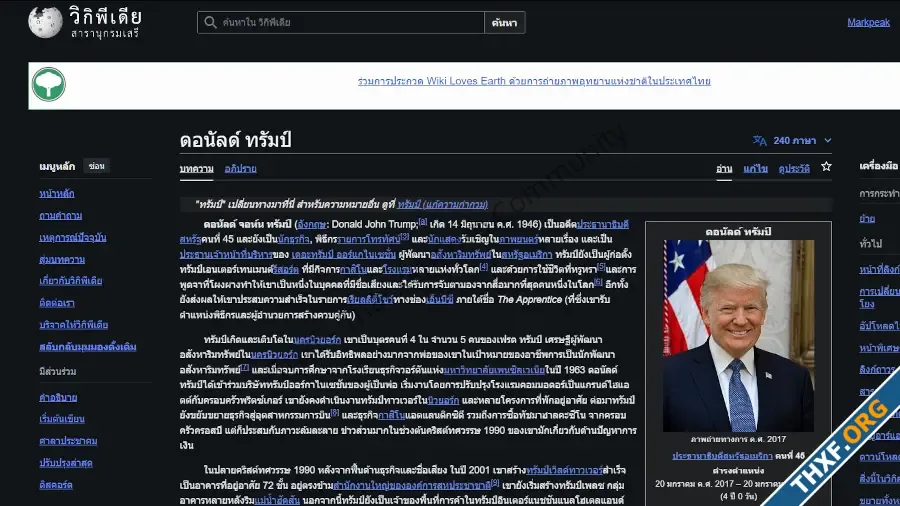Image resolution: width=900 pixels, height=506 pixels.
Task: Click the ซ่อน button beside เมนูหลัก
Action: [96, 166]
